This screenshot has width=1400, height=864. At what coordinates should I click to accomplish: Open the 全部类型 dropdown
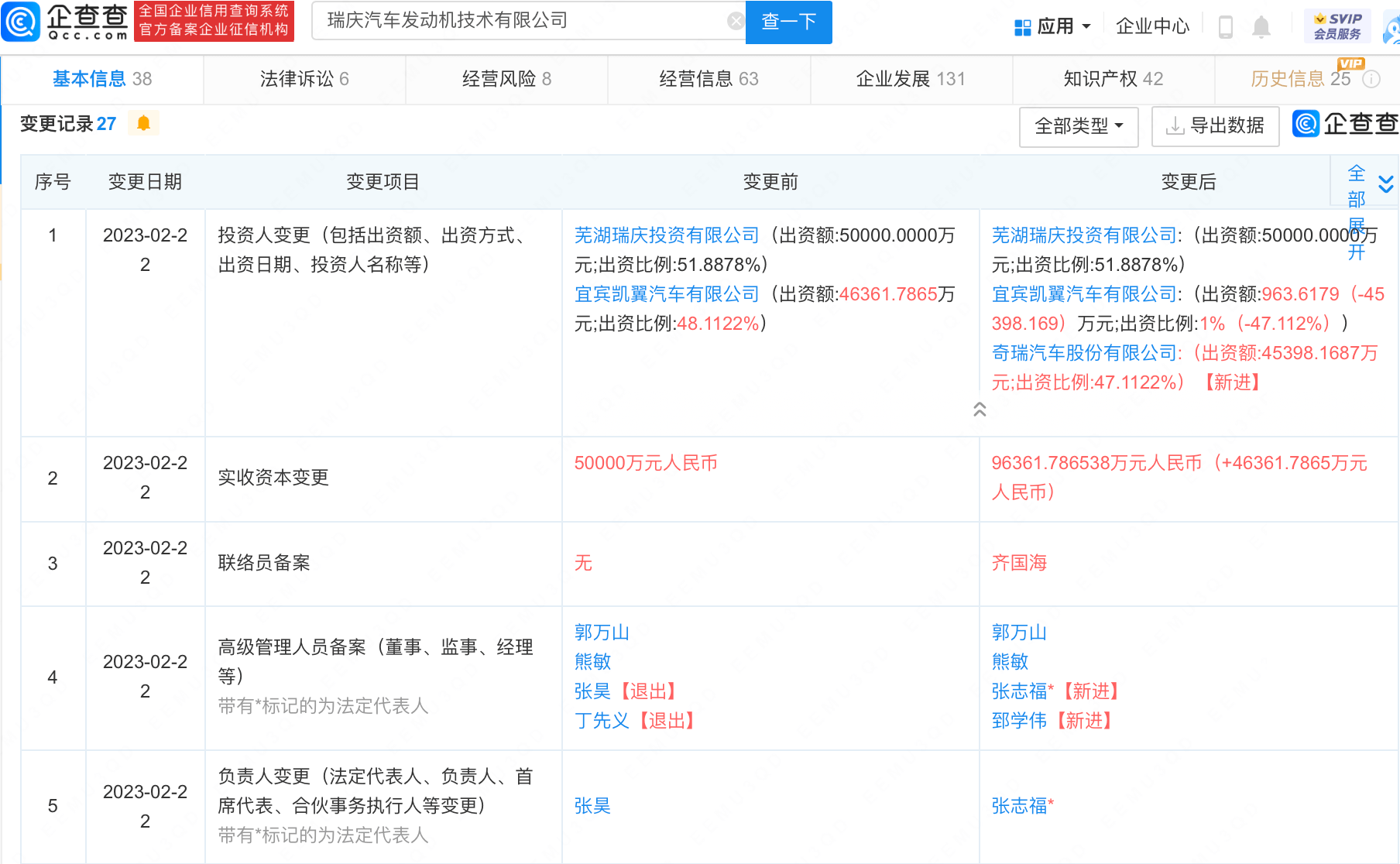click(1079, 126)
